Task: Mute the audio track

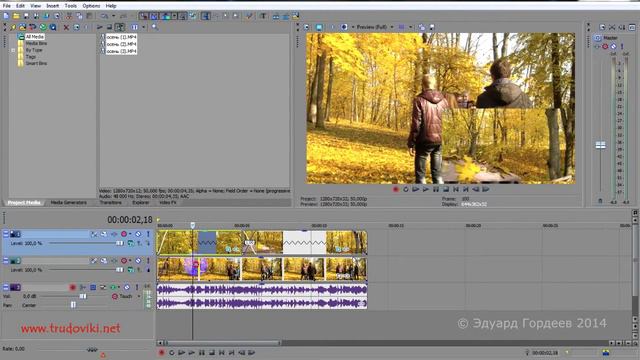Action: coord(127,287)
